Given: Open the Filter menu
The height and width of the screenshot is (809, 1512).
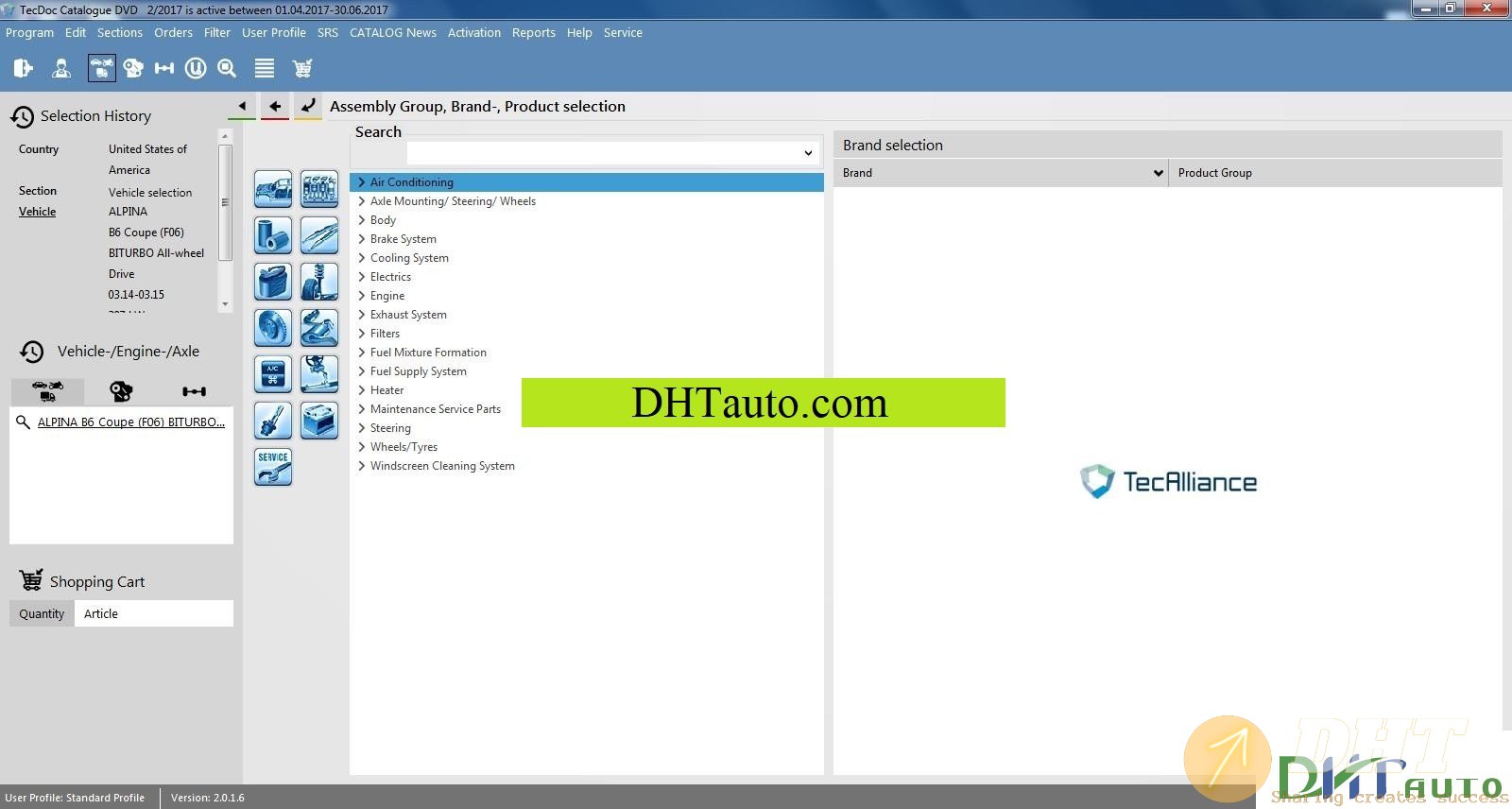Looking at the screenshot, I should pos(217,32).
